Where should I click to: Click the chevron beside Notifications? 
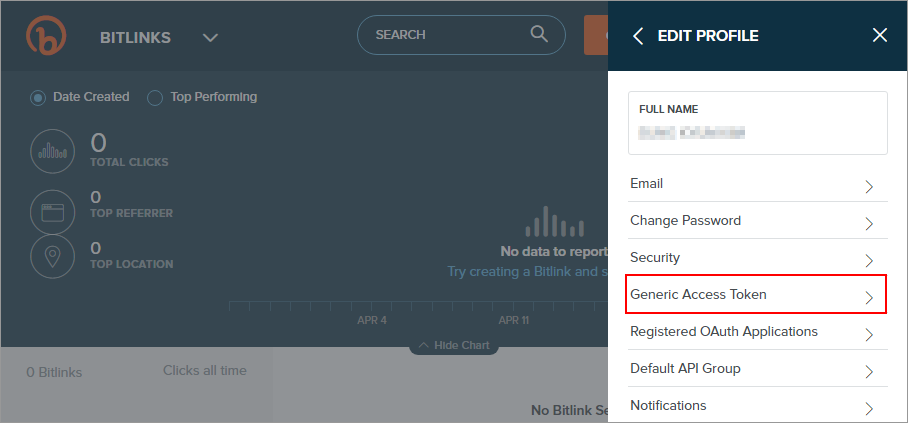(x=869, y=409)
